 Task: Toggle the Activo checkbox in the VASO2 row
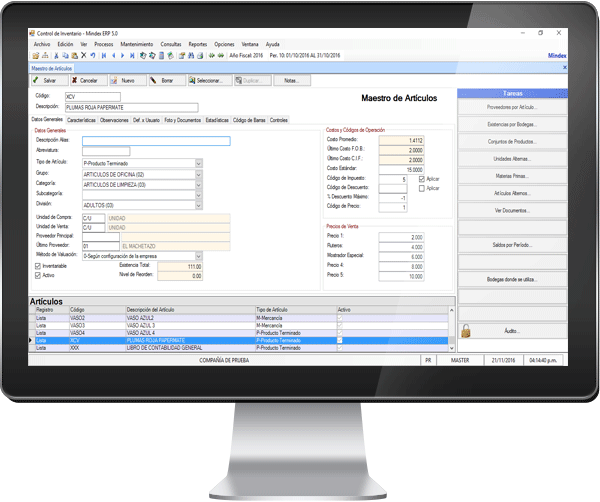tap(340, 318)
